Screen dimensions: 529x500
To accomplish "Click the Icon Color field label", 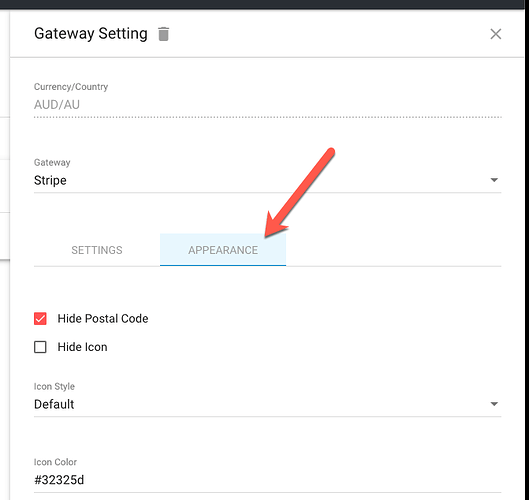I will 55,462.
